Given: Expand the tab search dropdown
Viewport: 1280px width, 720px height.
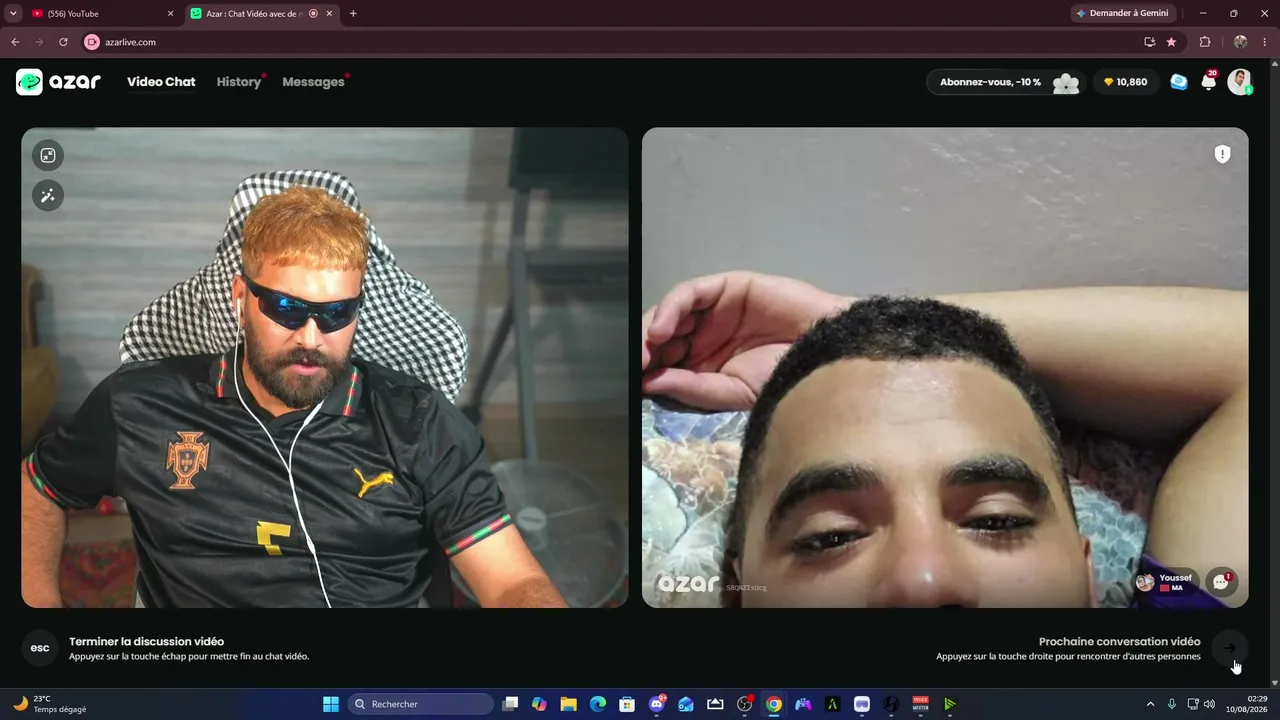Looking at the screenshot, I should pyautogui.click(x=13, y=14).
